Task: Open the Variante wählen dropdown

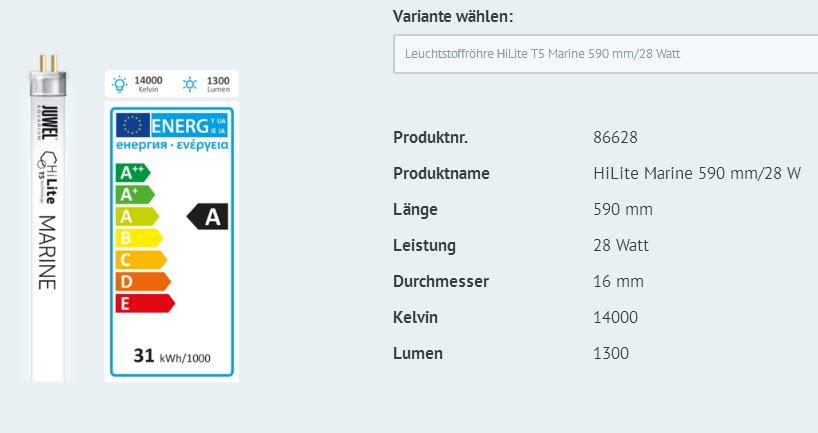Action: [x=605, y=53]
